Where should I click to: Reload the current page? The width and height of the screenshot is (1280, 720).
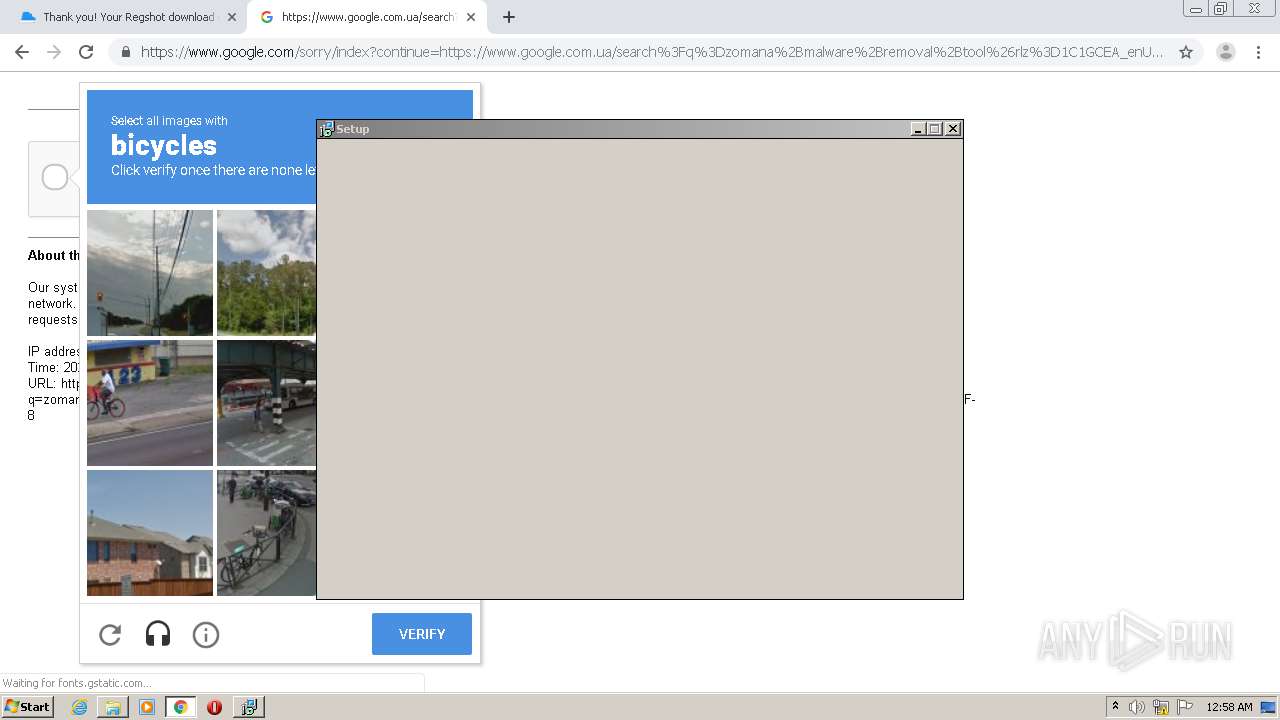click(x=86, y=52)
